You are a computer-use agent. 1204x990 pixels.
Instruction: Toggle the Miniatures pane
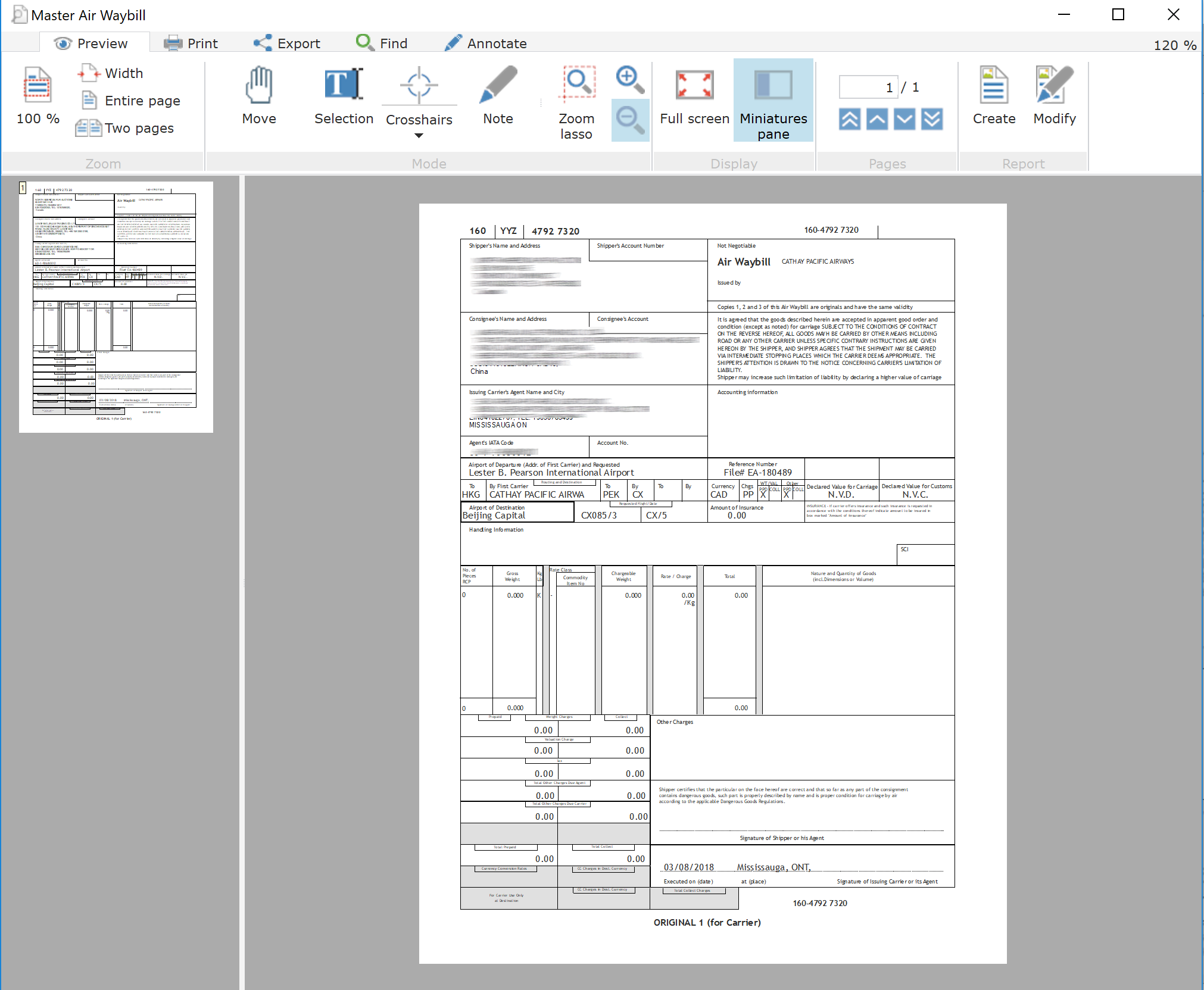coord(773,100)
